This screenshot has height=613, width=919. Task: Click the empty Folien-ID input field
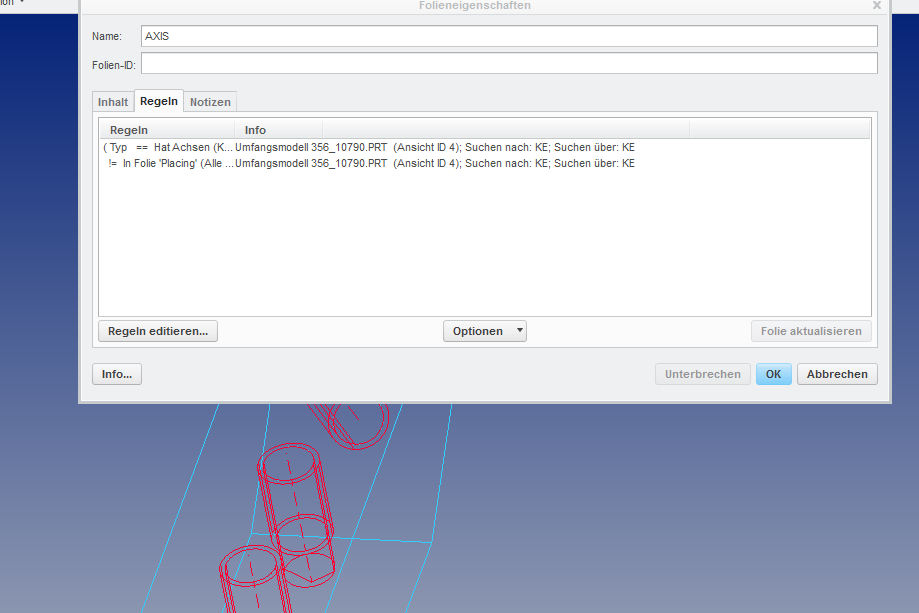(x=509, y=63)
